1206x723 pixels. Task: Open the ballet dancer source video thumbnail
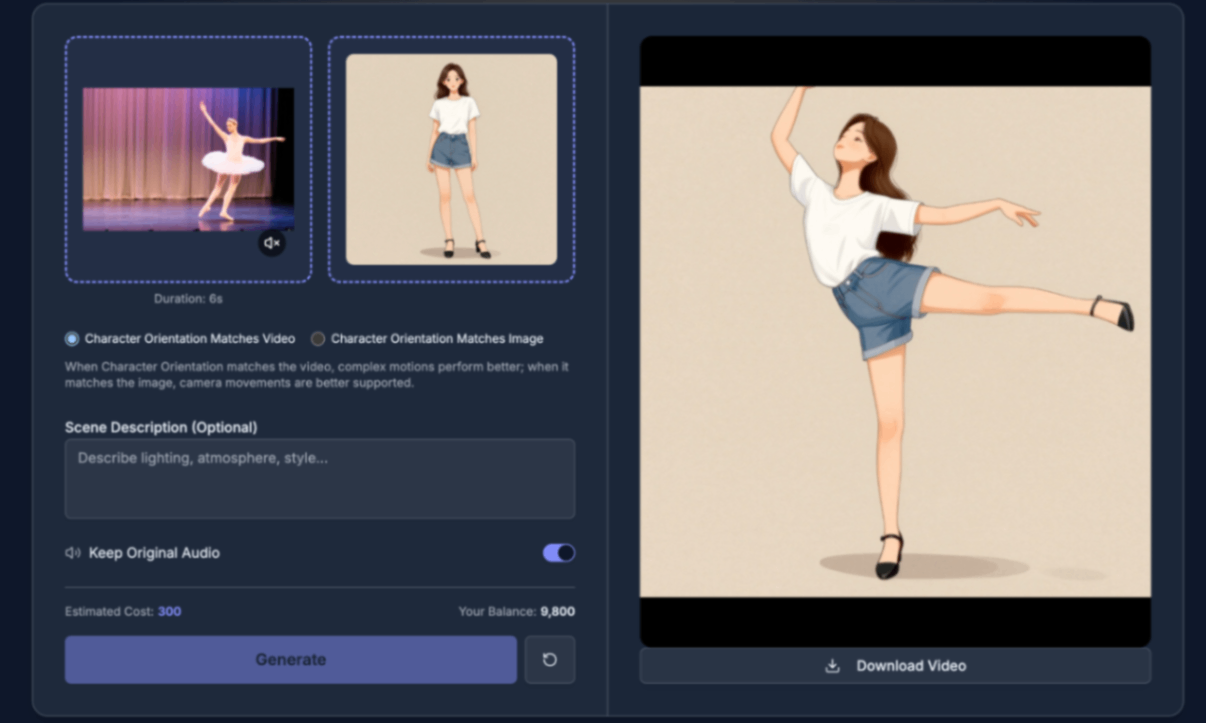pyautogui.click(x=188, y=160)
